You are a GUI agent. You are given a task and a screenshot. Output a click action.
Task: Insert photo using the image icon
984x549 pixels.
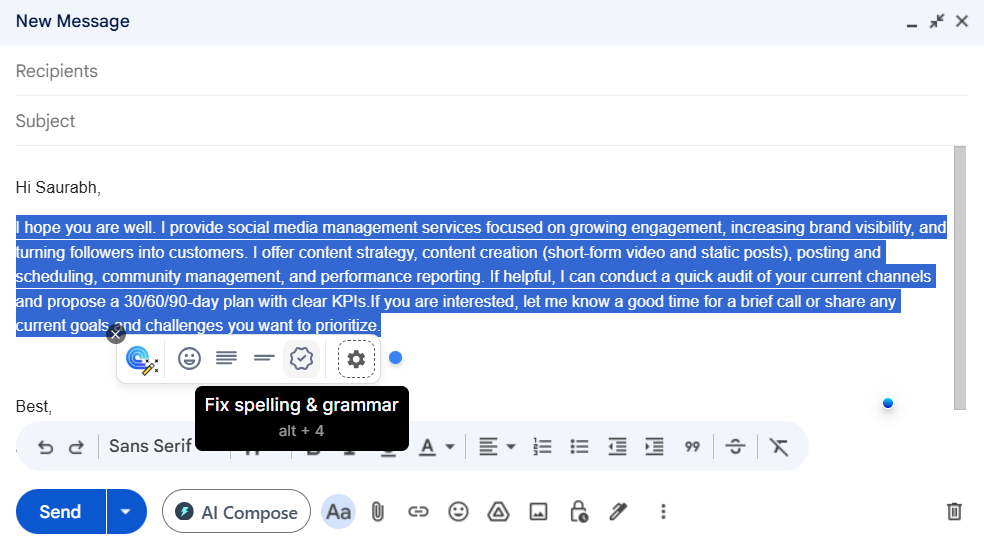538,512
